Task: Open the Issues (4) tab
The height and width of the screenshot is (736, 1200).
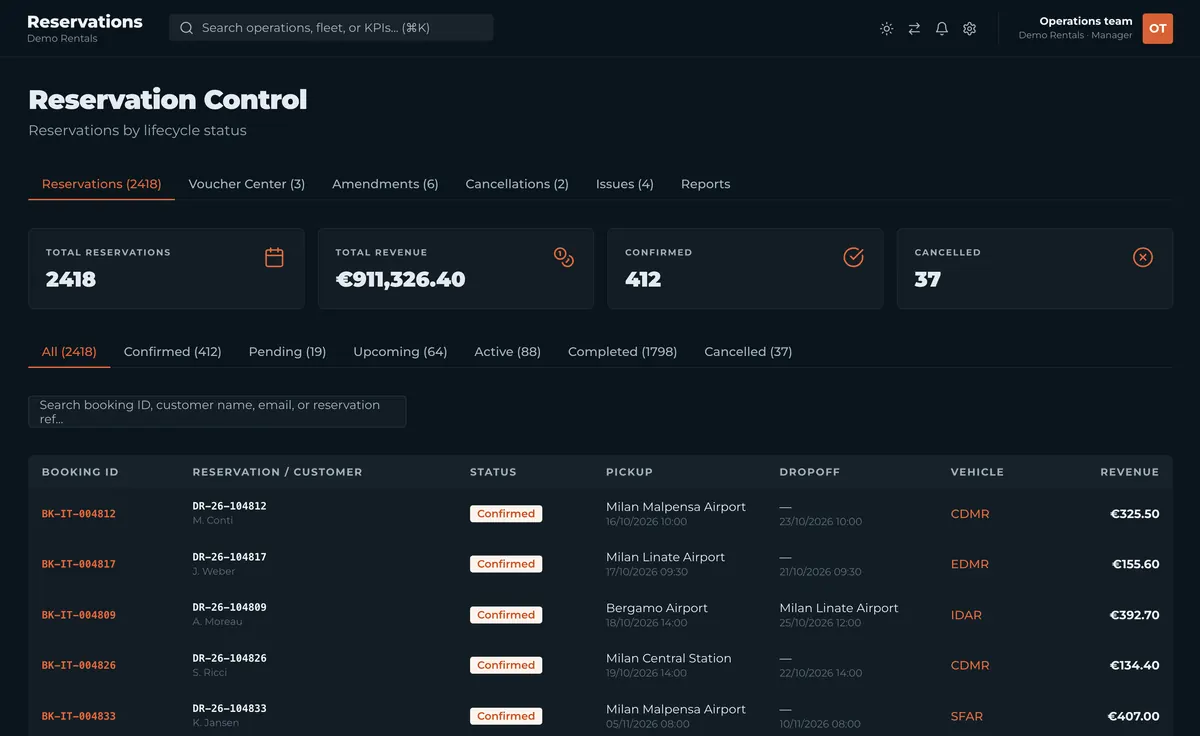Action: point(624,184)
